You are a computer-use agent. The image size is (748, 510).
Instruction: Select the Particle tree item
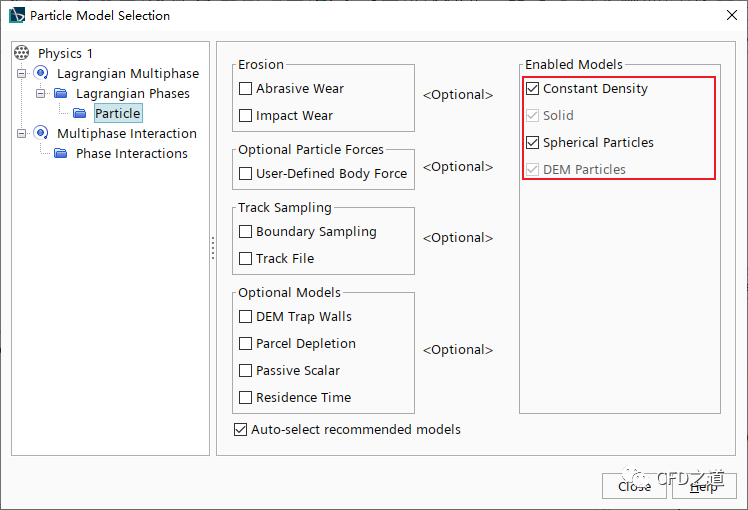pos(117,113)
